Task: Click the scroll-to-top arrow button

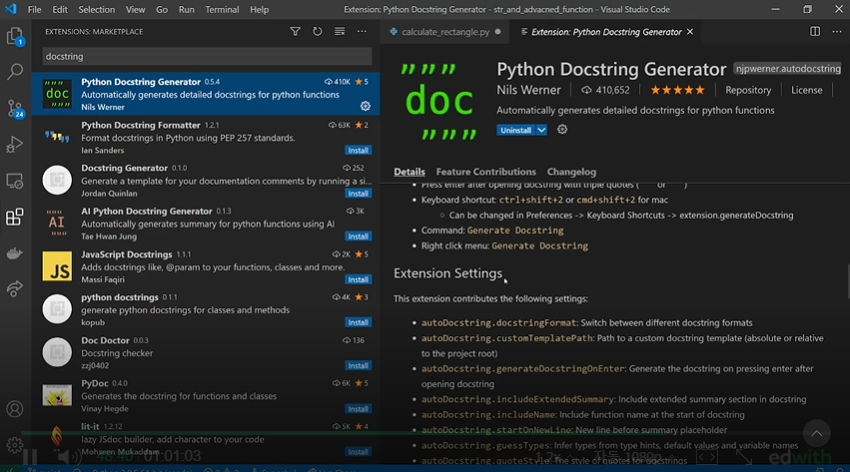Action: coord(816,433)
